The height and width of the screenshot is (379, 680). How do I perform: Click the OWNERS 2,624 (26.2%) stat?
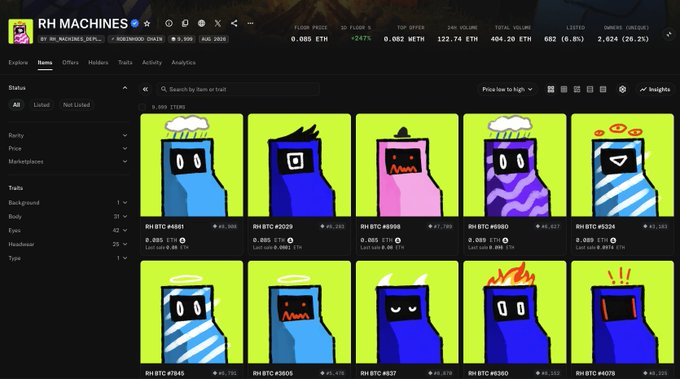point(623,34)
